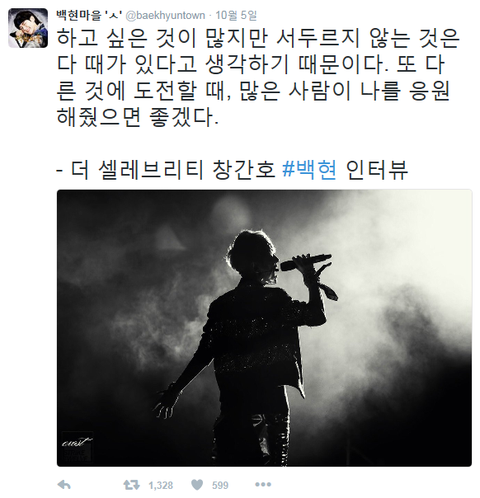Click the display name 백현마을 'ㅅ'
This screenshot has height=498, width=480.
point(90,15)
